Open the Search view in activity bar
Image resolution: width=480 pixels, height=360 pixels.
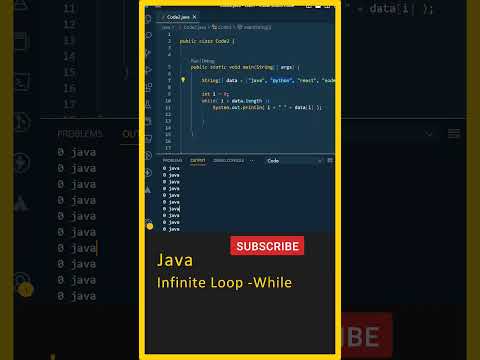pyautogui.click(x=149, y=35)
